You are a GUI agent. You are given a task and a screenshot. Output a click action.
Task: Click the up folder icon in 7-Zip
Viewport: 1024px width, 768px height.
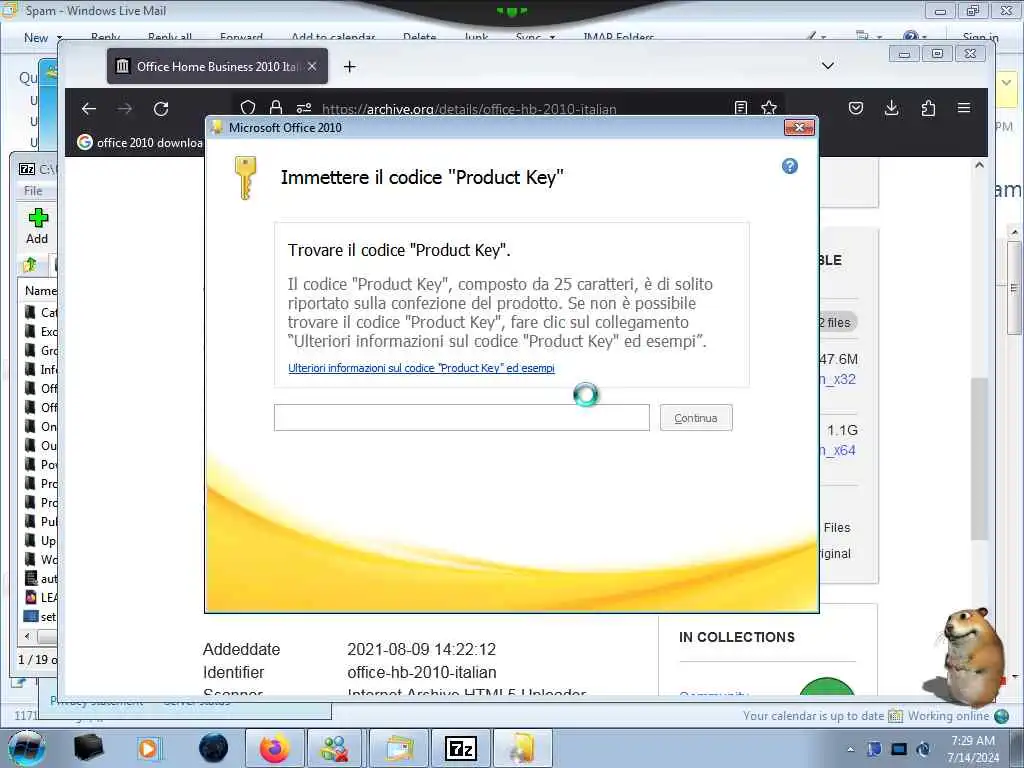click(x=30, y=265)
